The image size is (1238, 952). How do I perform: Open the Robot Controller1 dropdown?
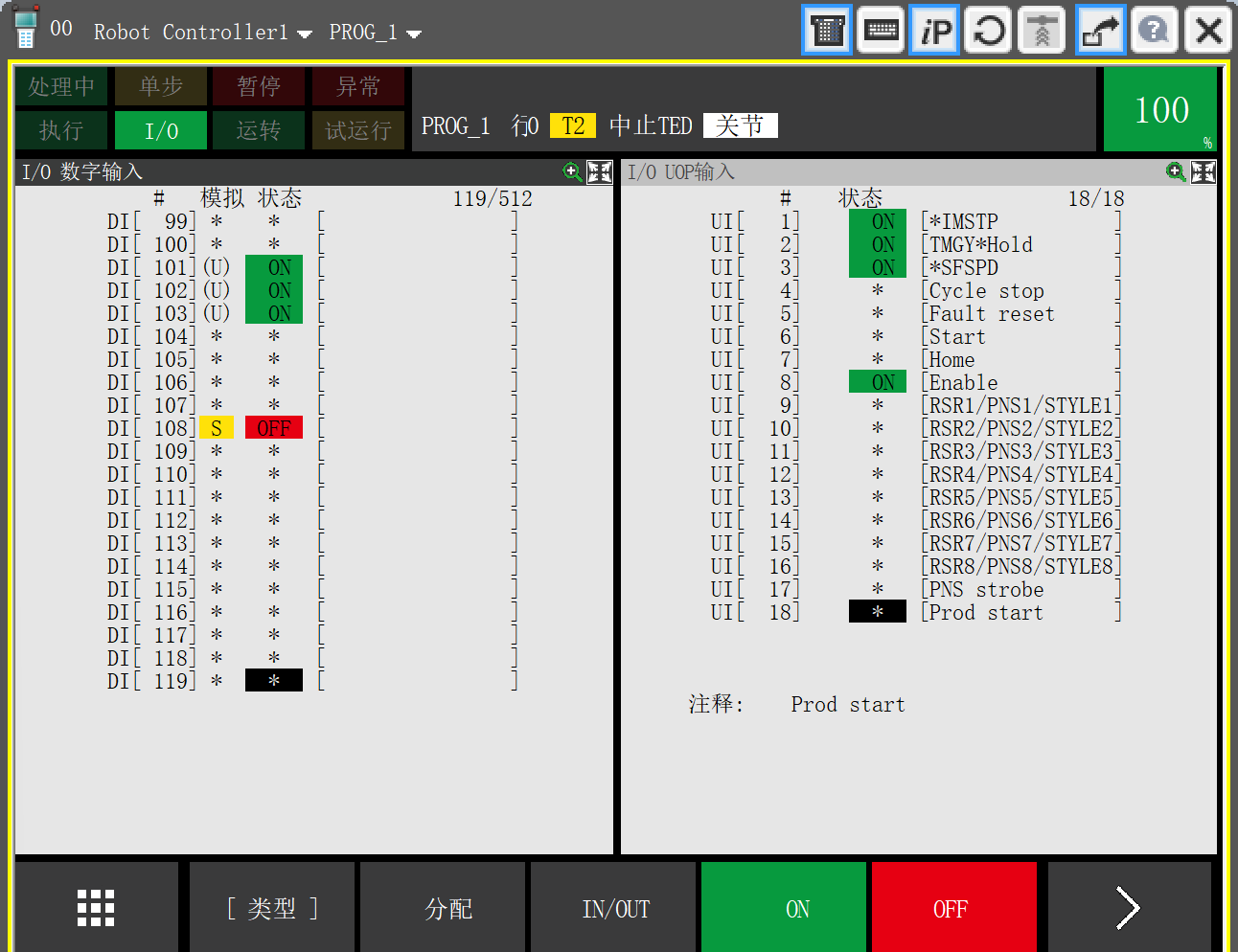click(203, 33)
